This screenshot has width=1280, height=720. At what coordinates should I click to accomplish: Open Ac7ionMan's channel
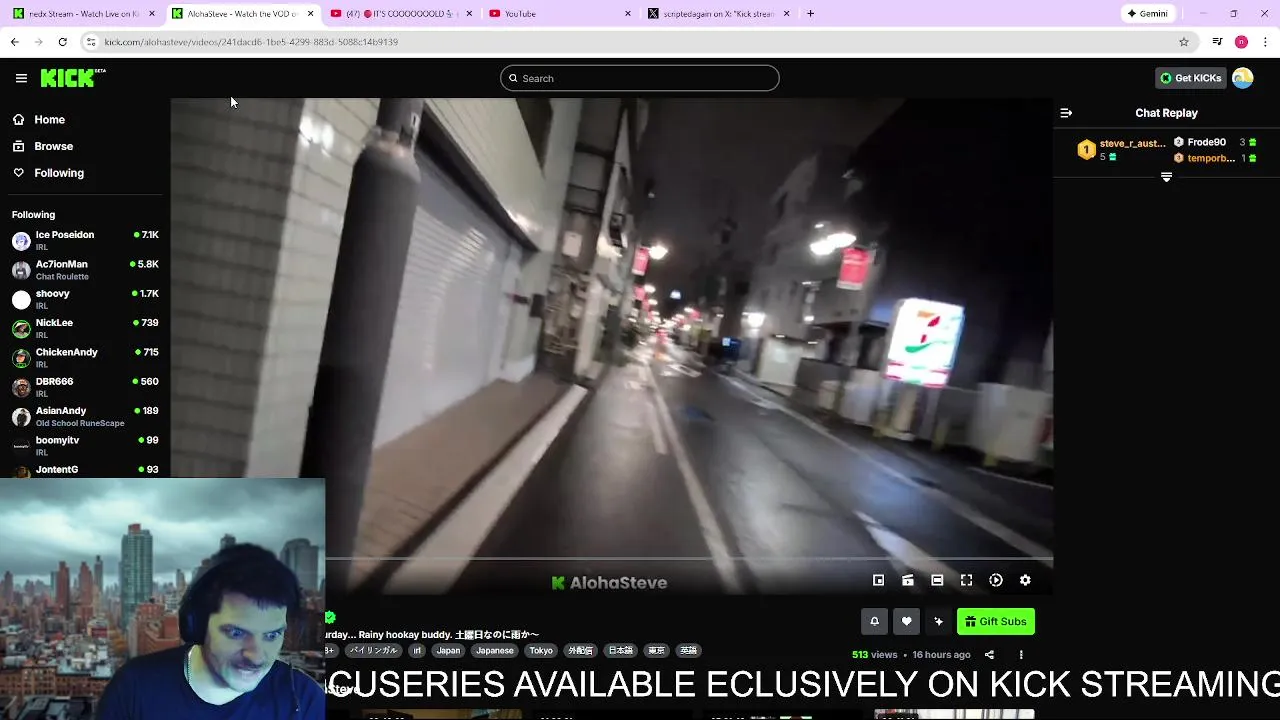(85, 270)
